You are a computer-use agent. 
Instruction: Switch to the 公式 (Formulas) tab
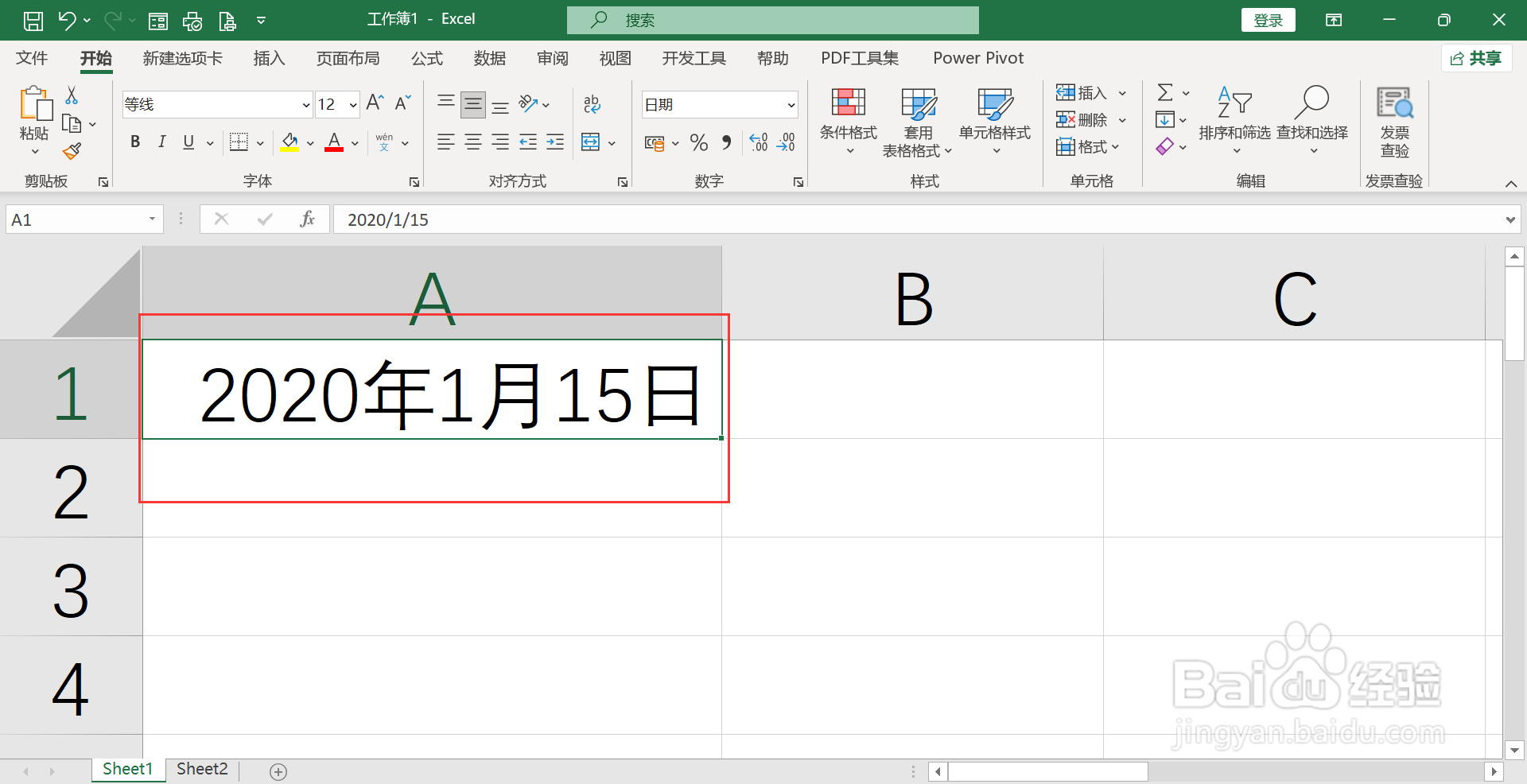click(427, 58)
